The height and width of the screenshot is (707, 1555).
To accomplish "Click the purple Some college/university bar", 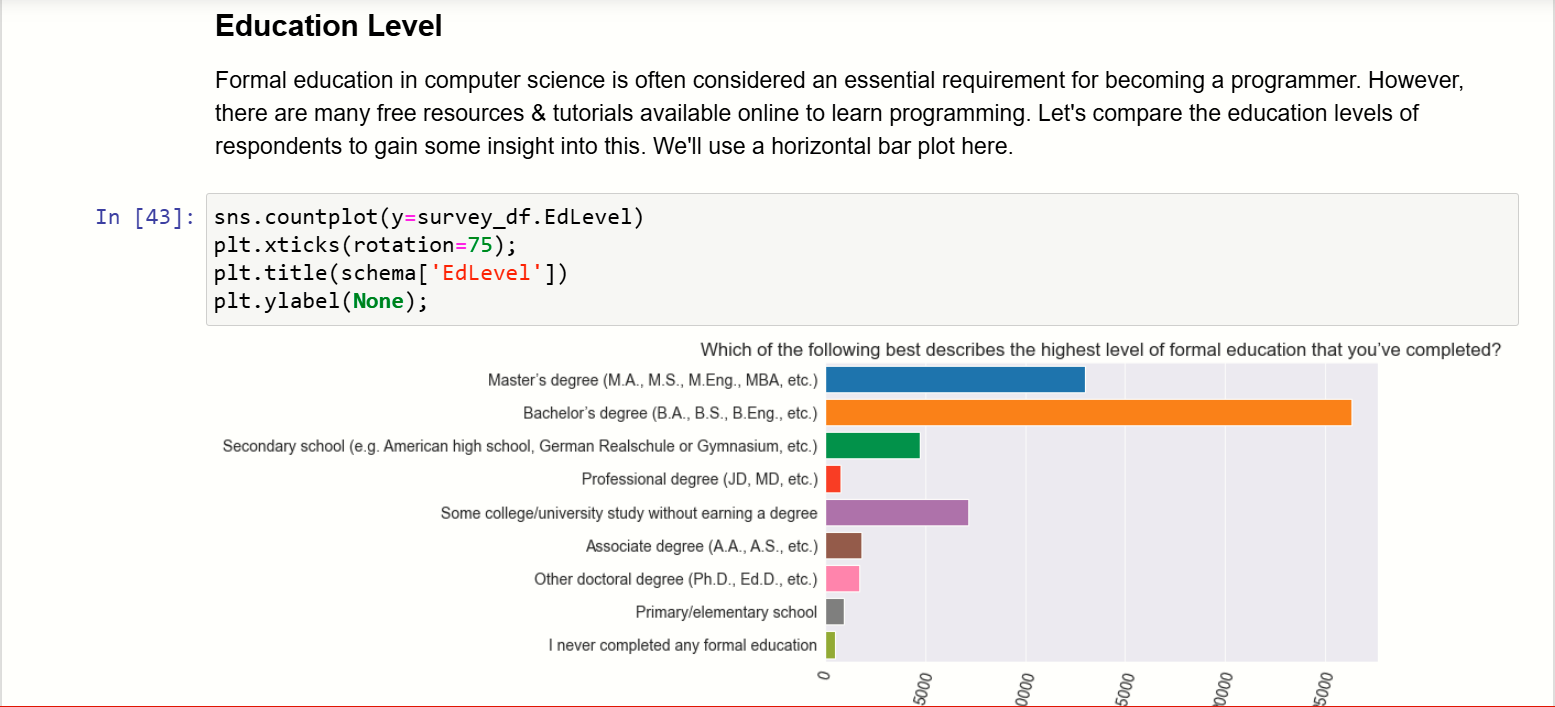I will point(896,513).
